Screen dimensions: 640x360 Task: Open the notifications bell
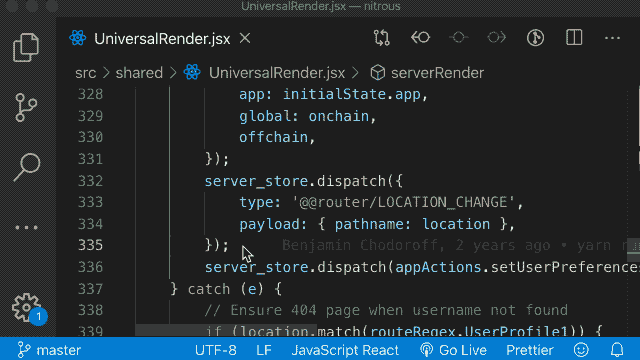[617, 350]
